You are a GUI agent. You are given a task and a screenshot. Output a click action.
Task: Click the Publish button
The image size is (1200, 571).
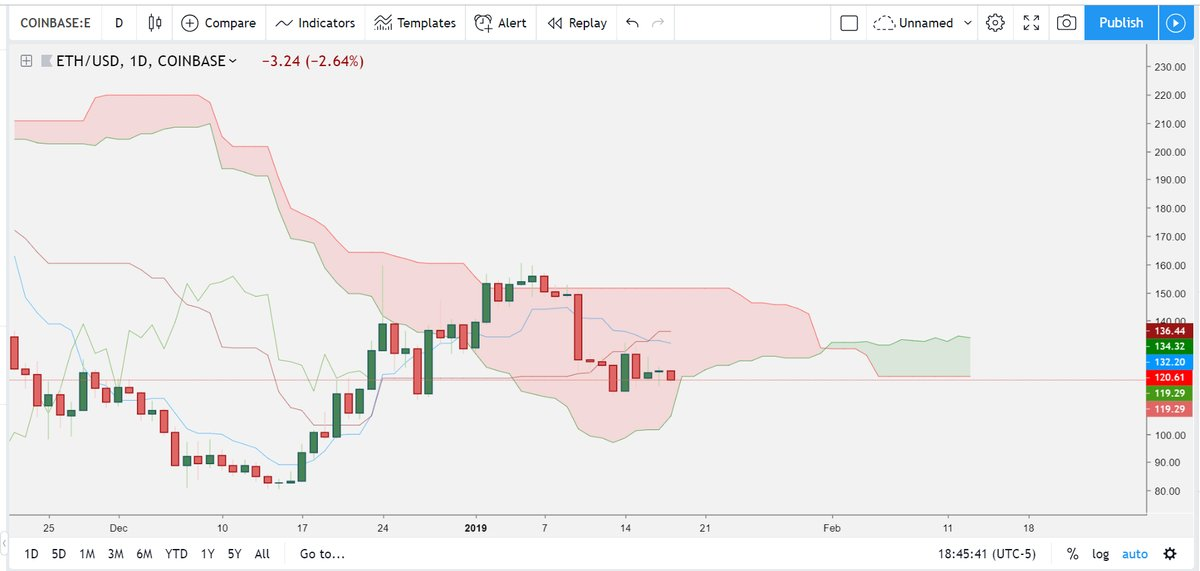click(1120, 23)
